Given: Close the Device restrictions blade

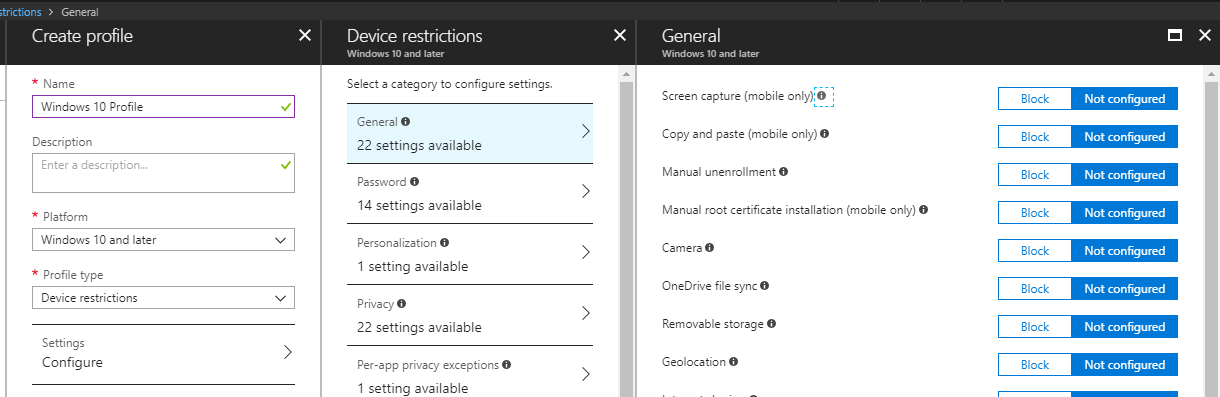Looking at the screenshot, I should pos(619,35).
